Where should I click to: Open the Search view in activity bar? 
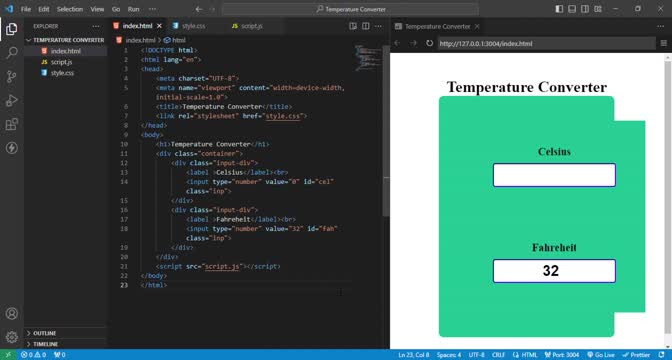pos(12,53)
